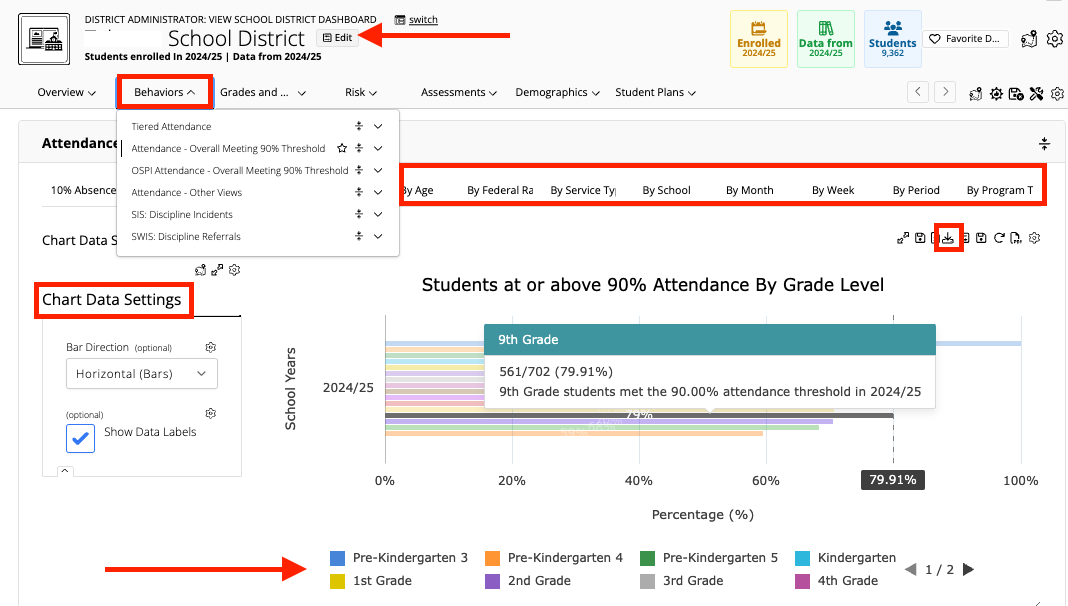Click the switch link at the top
Viewport: 1068px width, 606px height.
(422, 19)
